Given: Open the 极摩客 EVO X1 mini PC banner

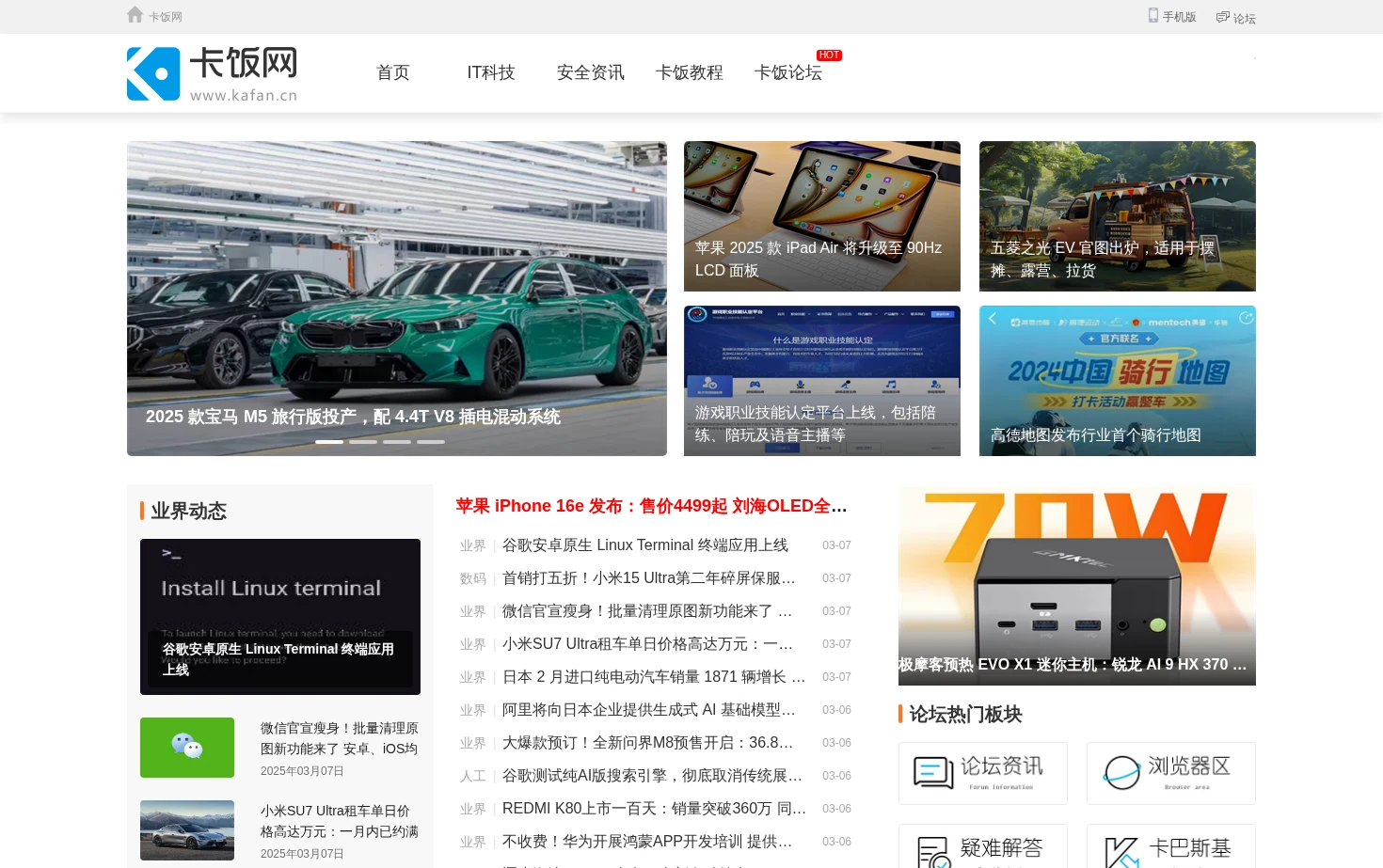Looking at the screenshot, I should coord(1077,585).
